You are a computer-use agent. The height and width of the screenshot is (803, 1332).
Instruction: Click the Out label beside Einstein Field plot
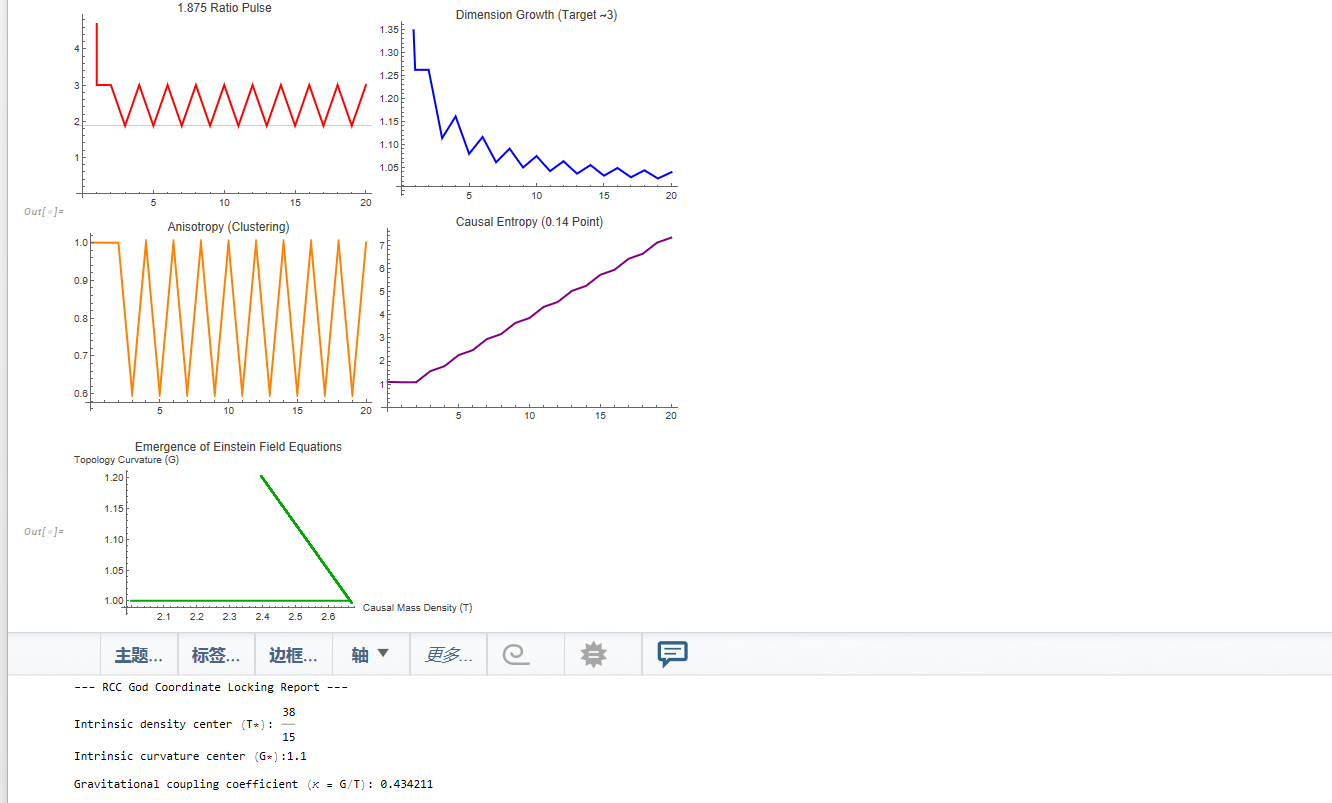pos(44,532)
